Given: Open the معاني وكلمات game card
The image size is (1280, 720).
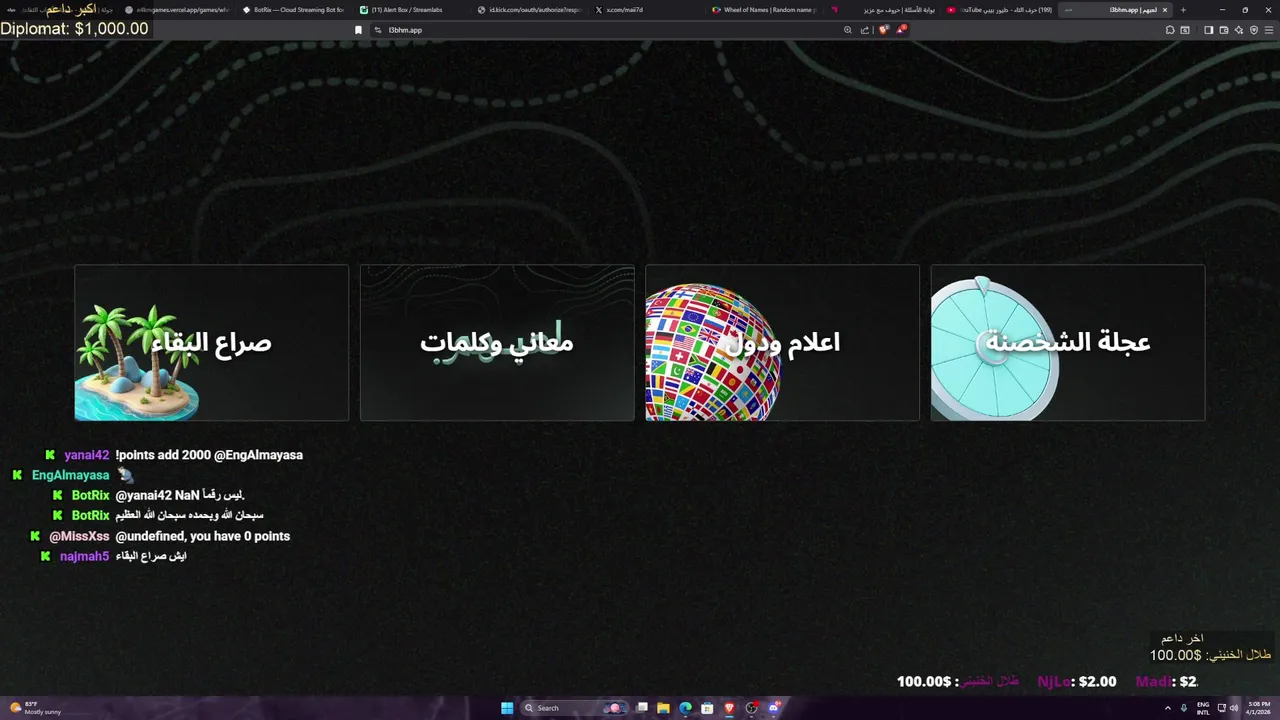Looking at the screenshot, I should (497, 343).
